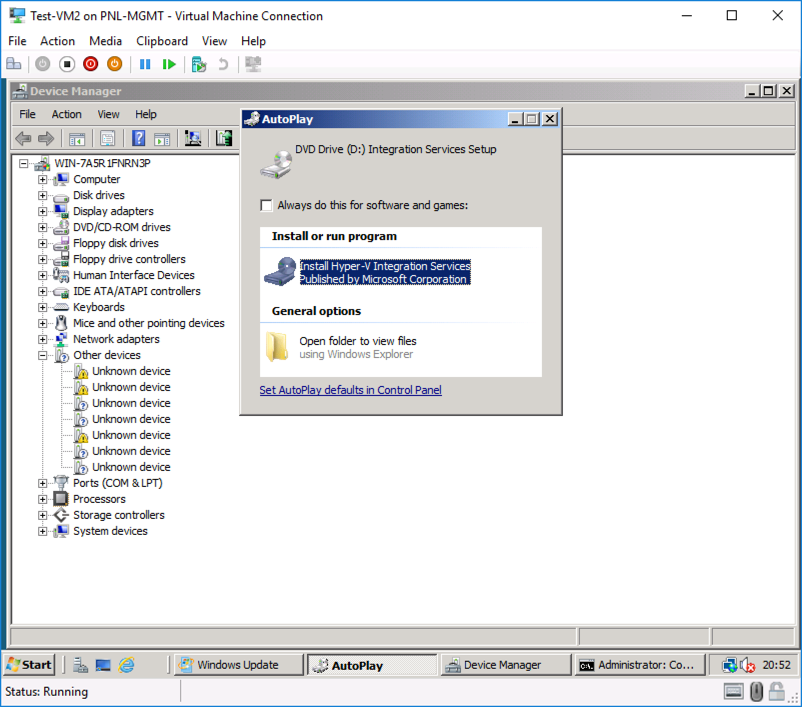Click the Show/Hide Console Tree icon
802x707 pixels.
(77, 138)
